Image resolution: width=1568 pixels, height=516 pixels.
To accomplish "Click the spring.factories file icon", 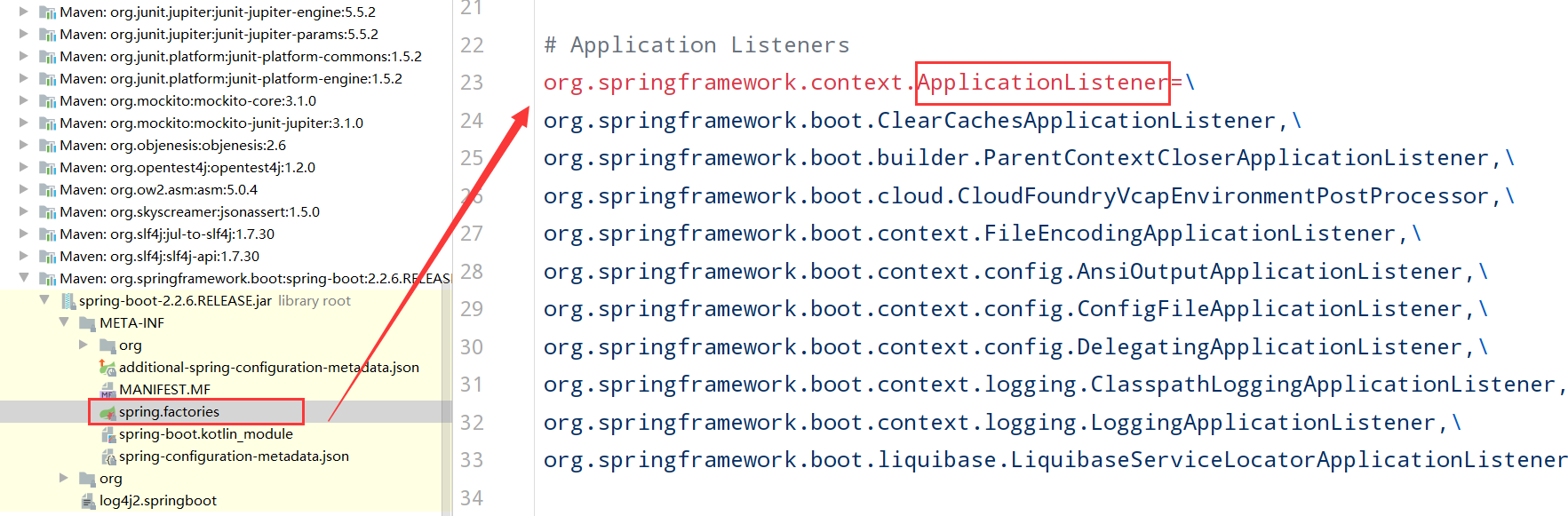I will point(107,412).
